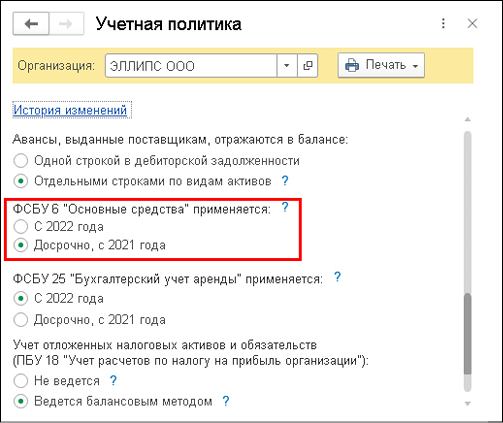The height and width of the screenshot is (423, 503).
Task: Show help for Не ведется option
Action: coord(113,380)
